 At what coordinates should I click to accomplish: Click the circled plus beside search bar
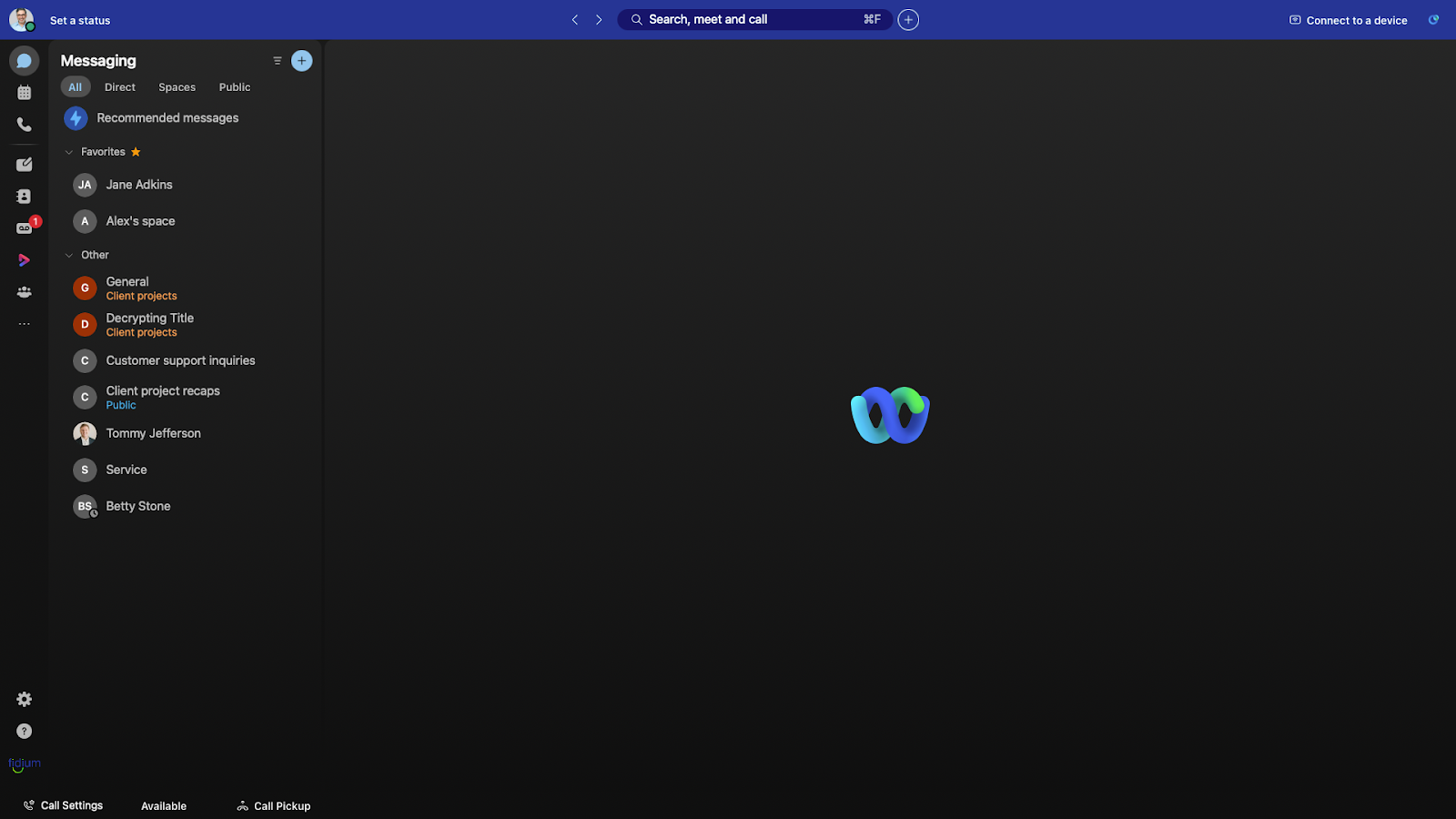[x=908, y=20]
